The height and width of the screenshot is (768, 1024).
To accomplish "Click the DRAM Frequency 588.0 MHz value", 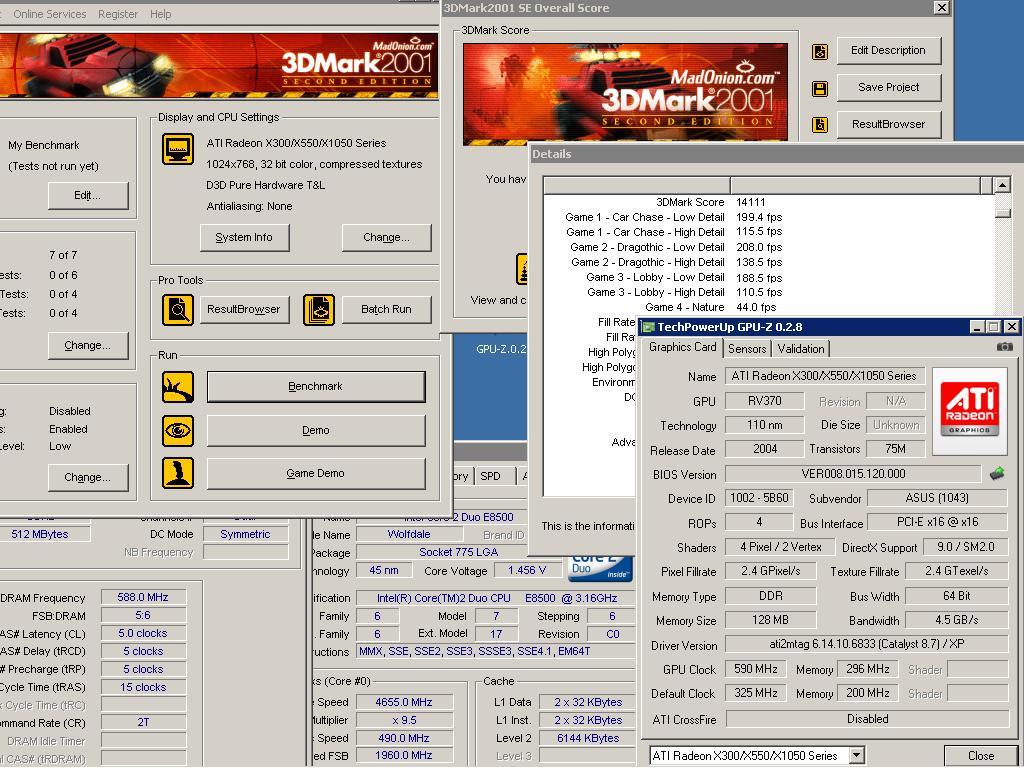I will click(x=143, y=597).
